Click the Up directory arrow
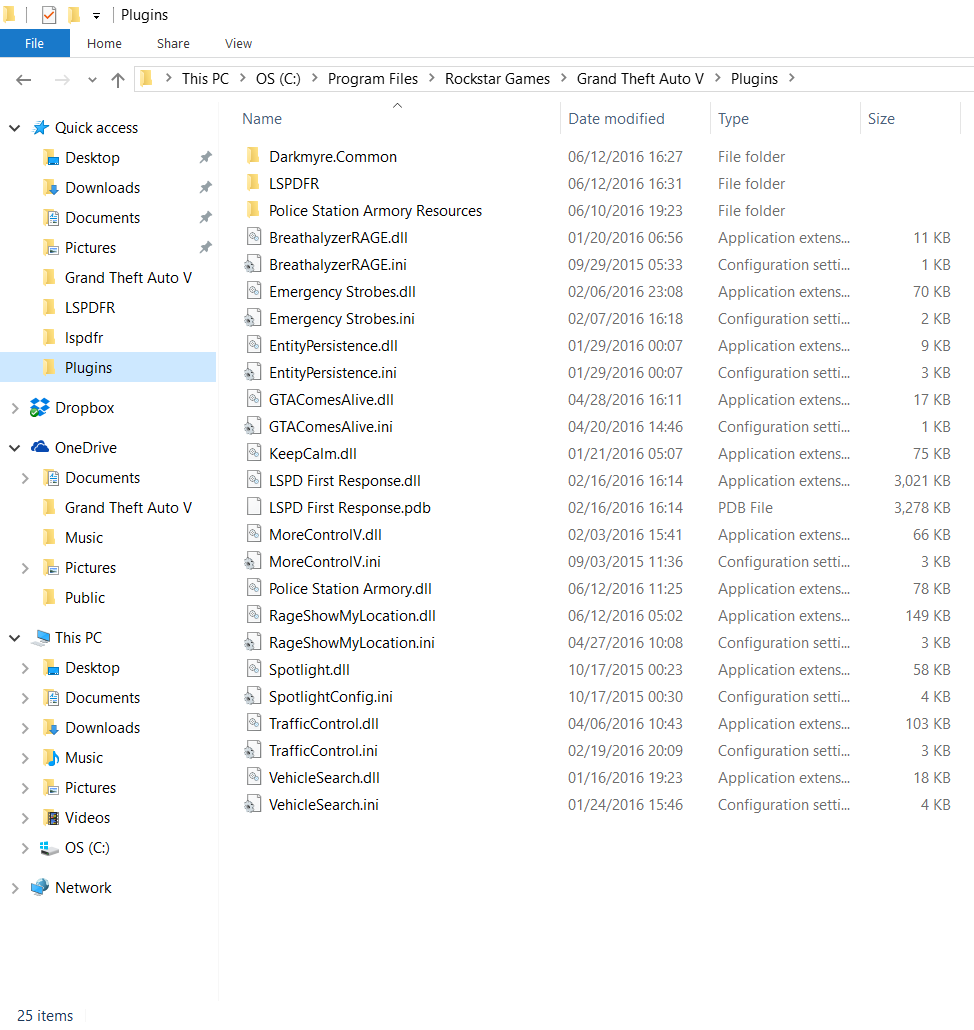 tap(118, 80)
